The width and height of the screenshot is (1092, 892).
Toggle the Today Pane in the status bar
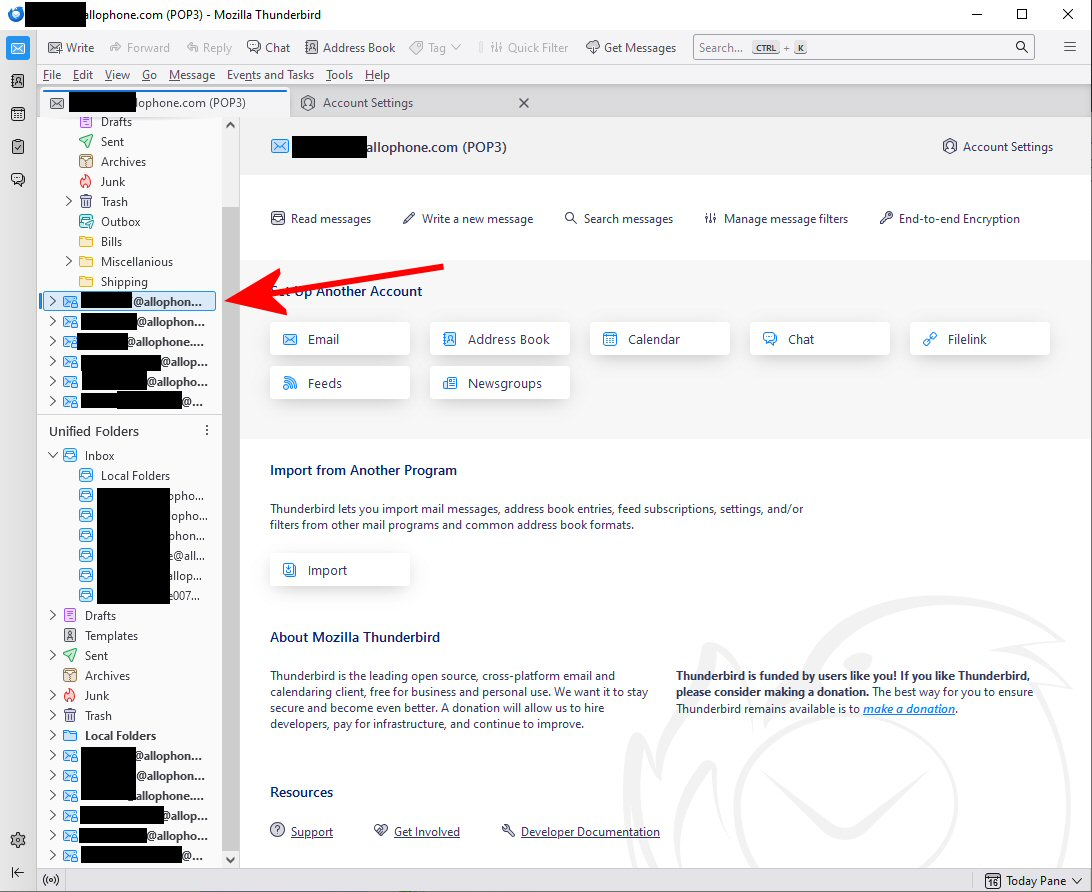pos(1034,881)
